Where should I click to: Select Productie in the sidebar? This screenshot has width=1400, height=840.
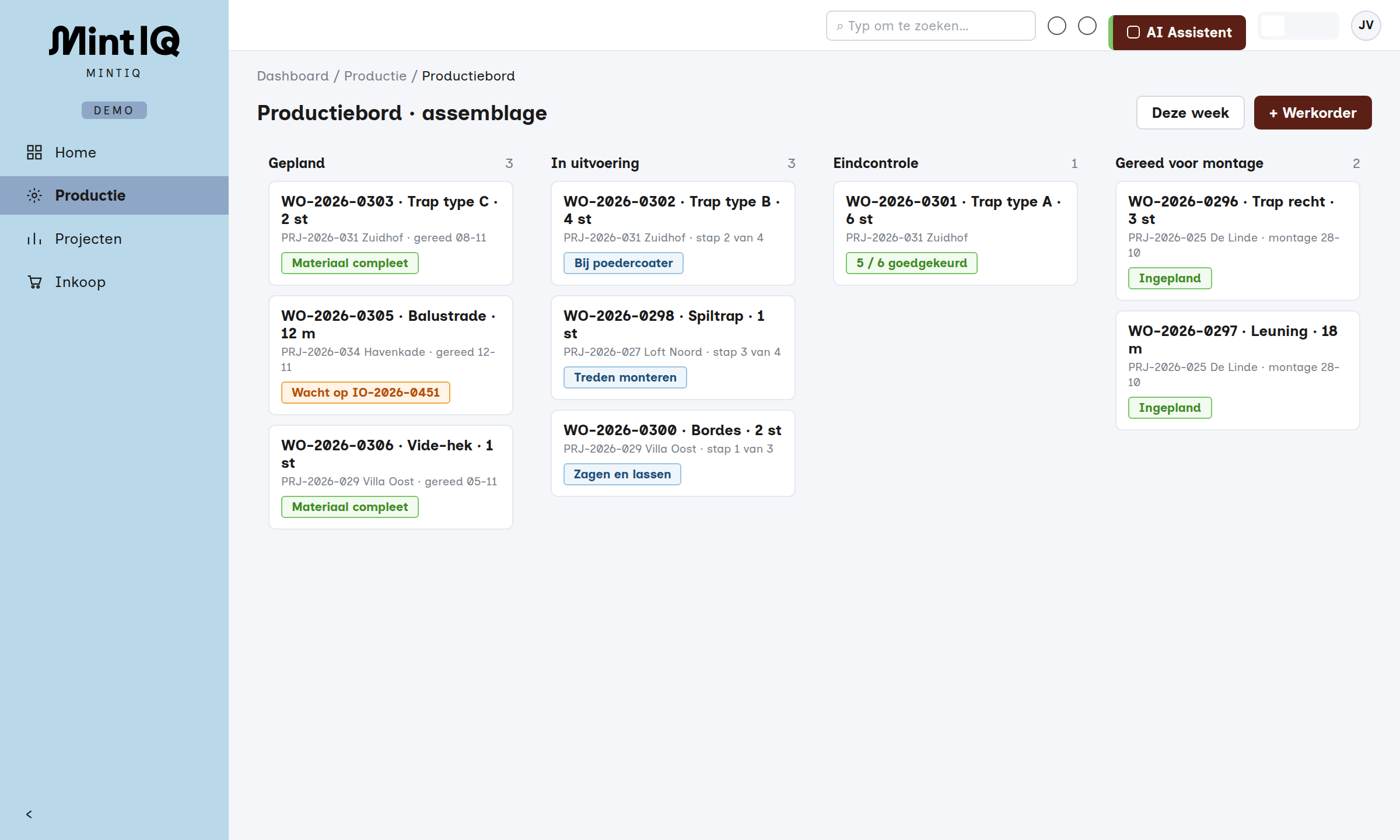[114, 195]
